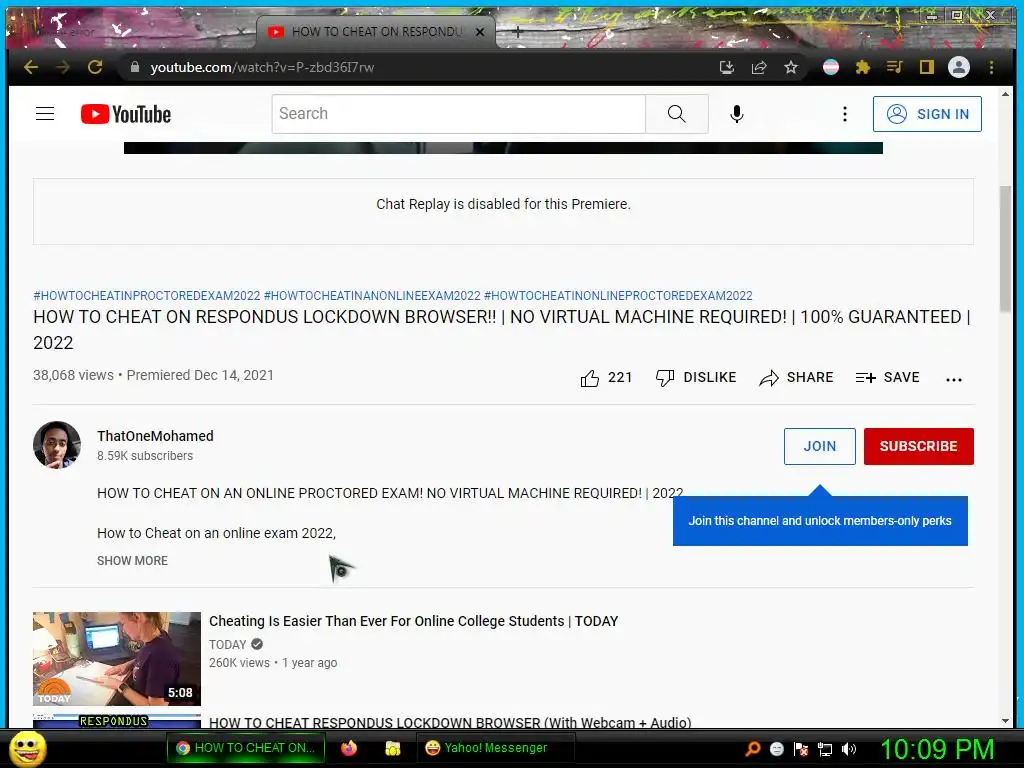Image resolution: width=1024 pixels, height=768 pixels.
Task: Open 'Cheating Is Easier Than Ever' video title
Action: click(413, 620)
